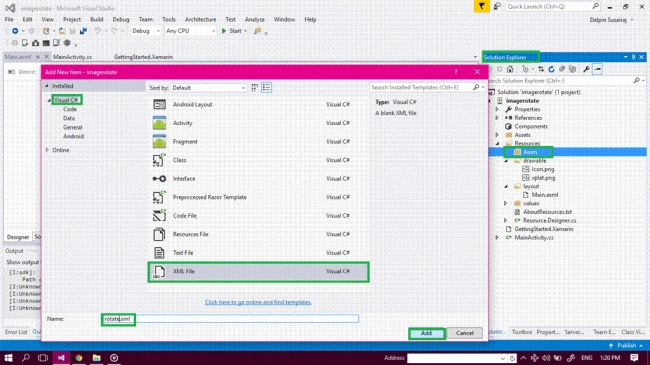The height and width of the screenshot is (365, 650).
Task: Collapse the Visual C# node
Action: (x=49, y=100)
